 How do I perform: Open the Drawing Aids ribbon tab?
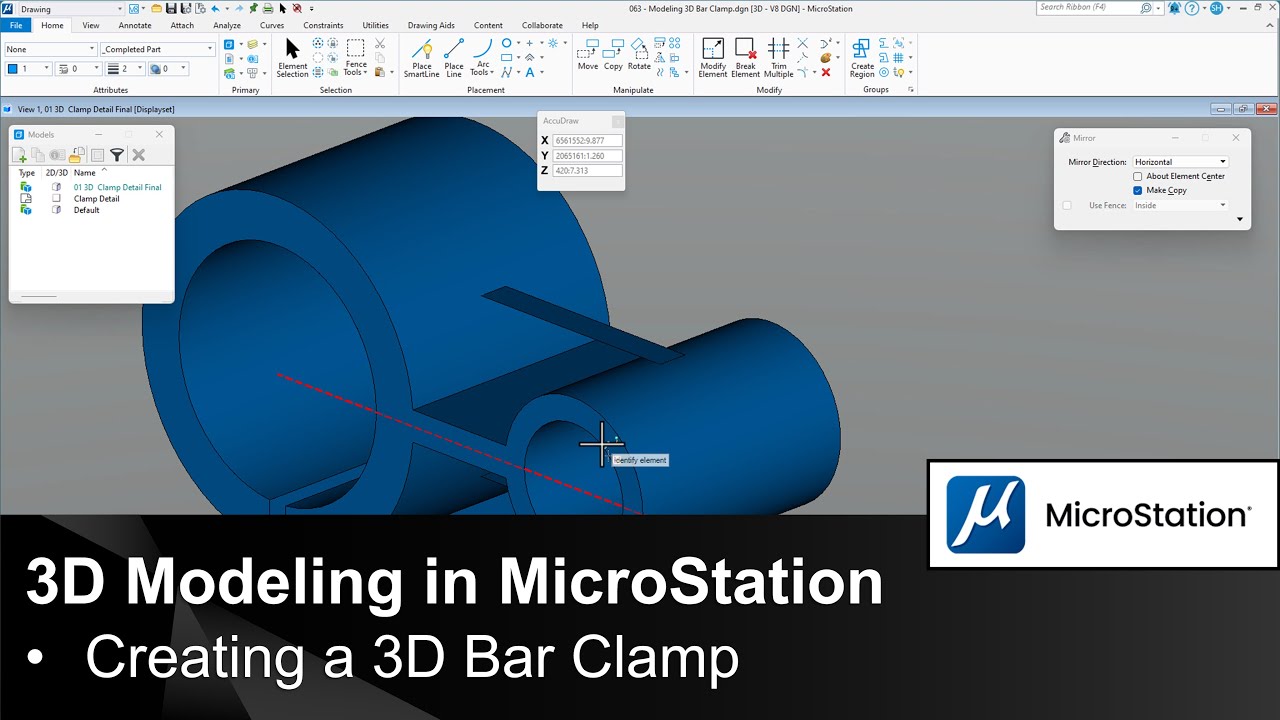point(431,25)
